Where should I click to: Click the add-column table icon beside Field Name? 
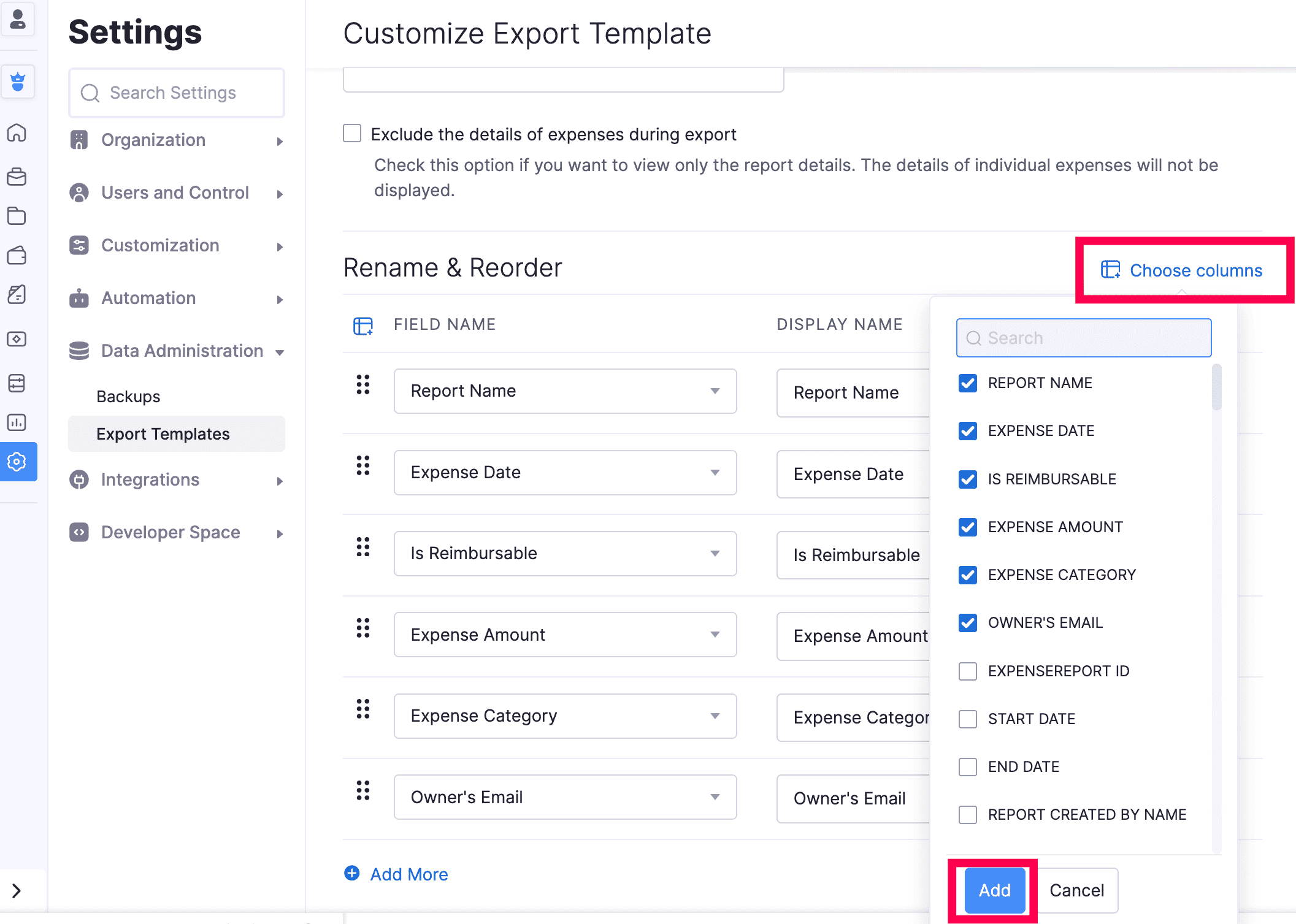click(362, 326)
